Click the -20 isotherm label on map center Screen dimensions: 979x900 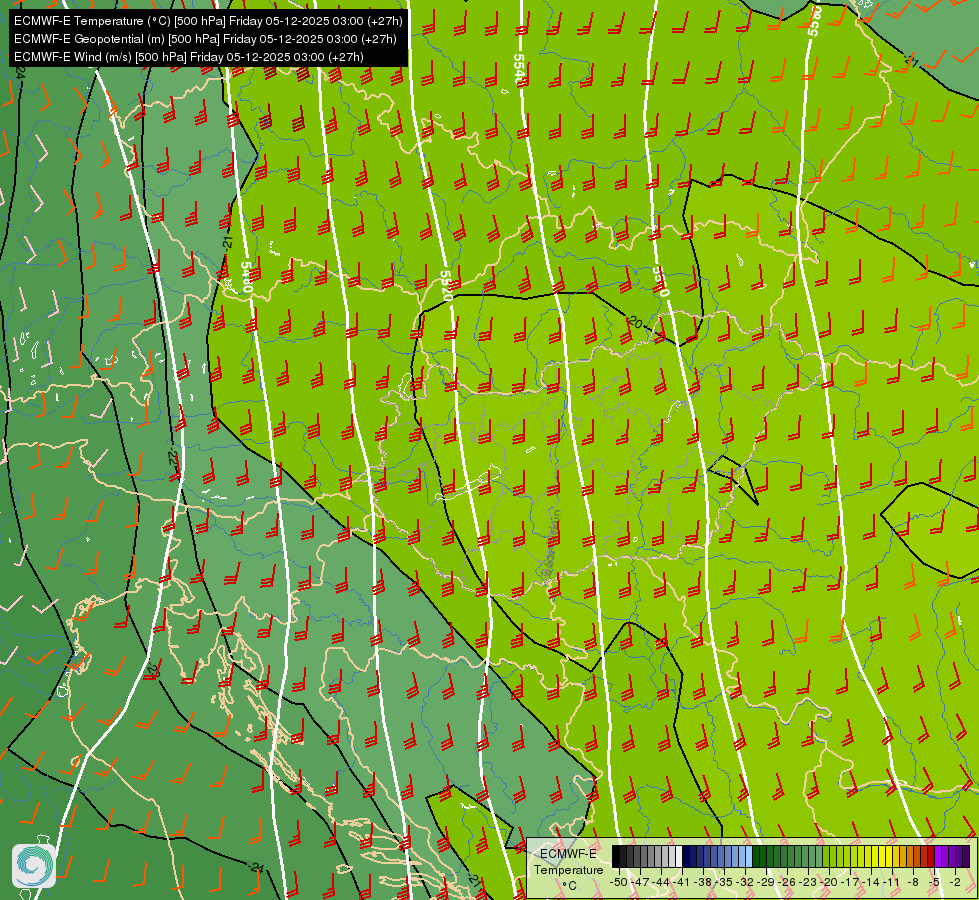coord(635,322)
